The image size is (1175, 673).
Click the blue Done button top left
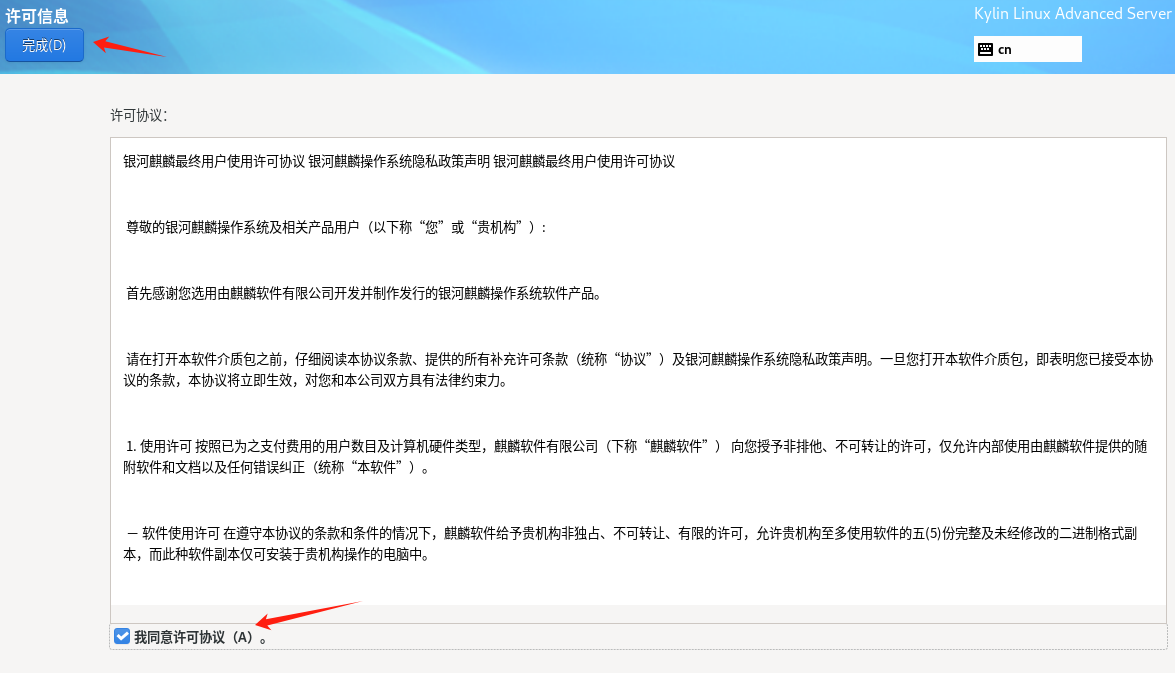(x=44, y=45)
